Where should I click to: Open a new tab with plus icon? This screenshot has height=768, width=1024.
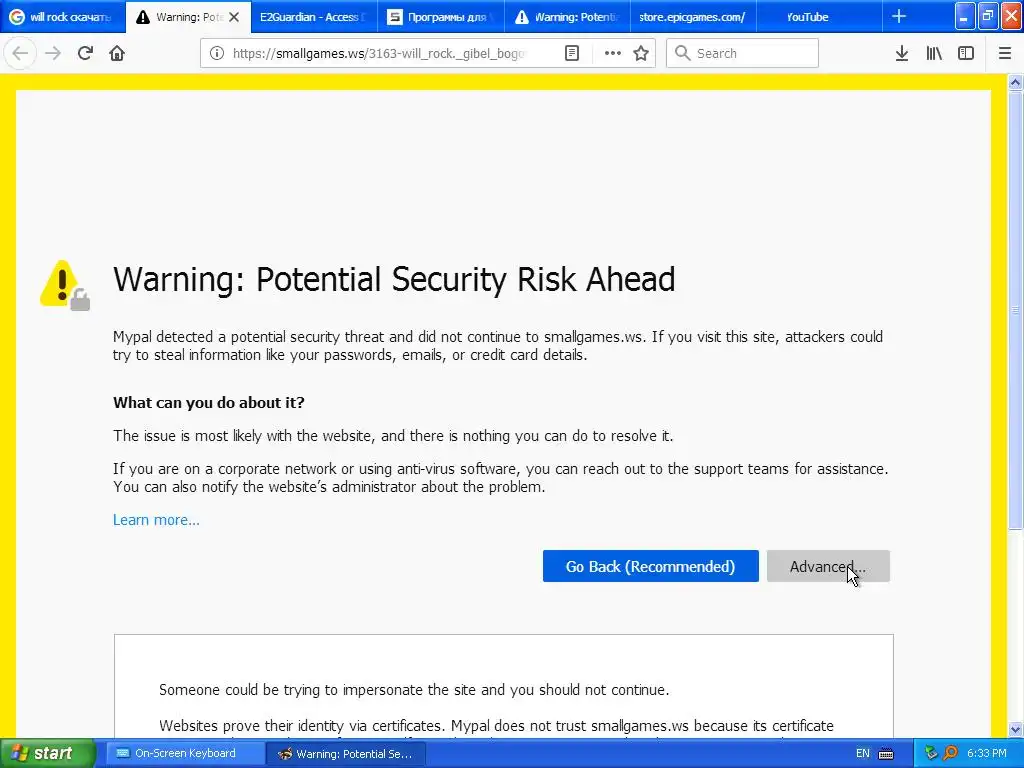pyautogui.click(x=899, y=16)
